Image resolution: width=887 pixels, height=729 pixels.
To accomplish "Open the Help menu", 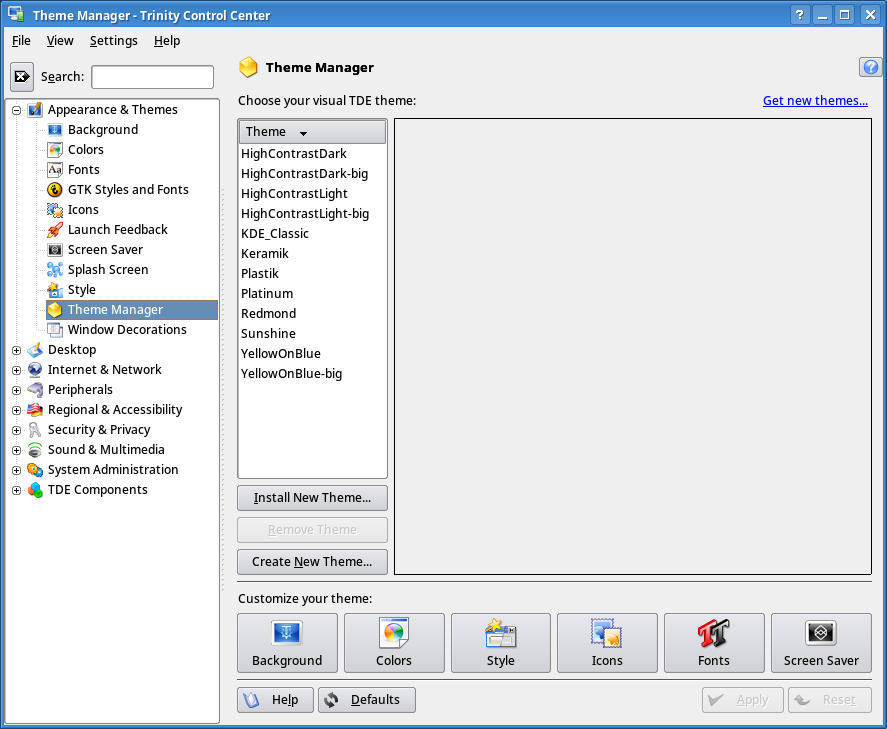I will pyautogui.click(x=167, y=41).
